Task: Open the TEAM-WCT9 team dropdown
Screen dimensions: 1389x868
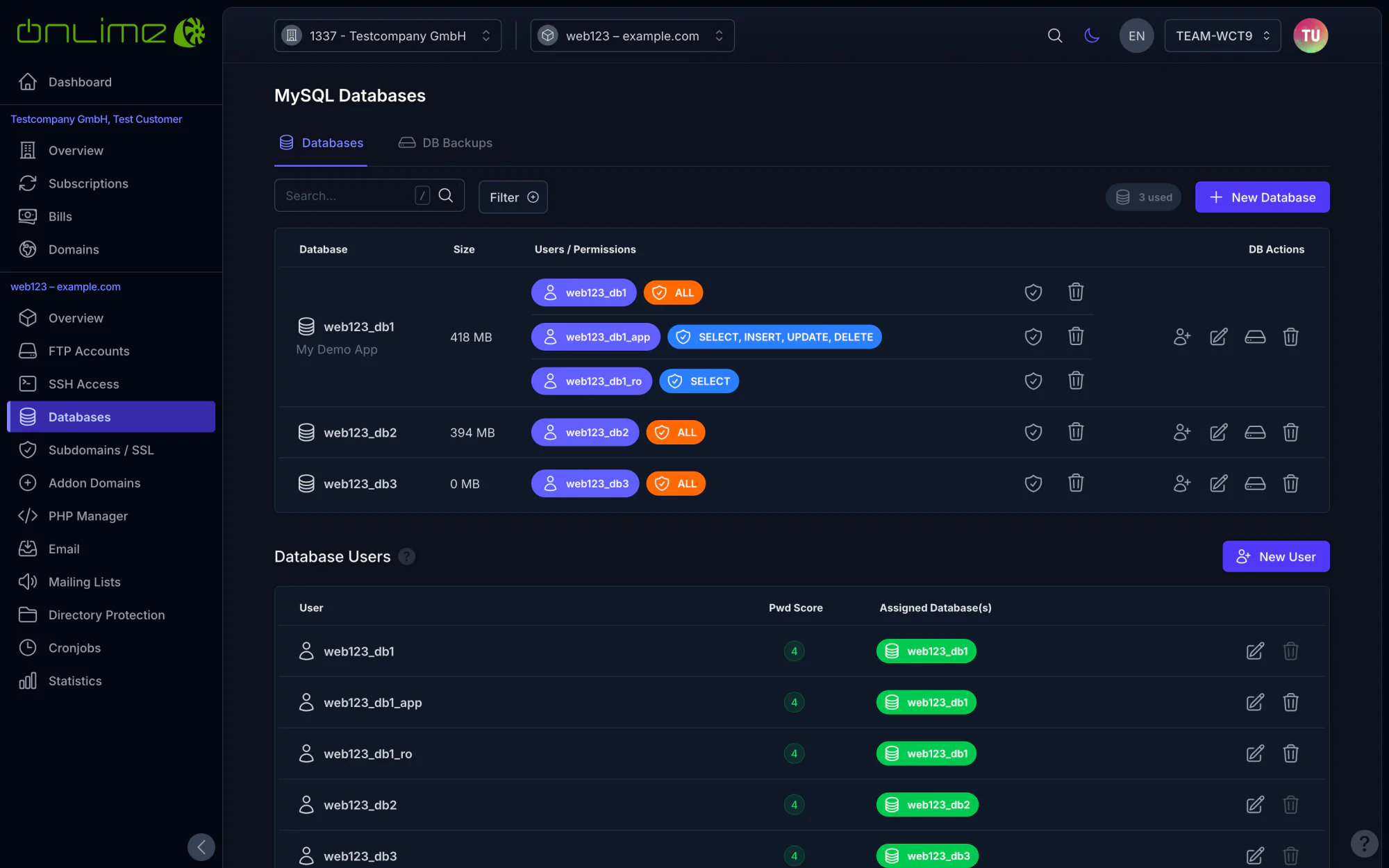Action: point(1222,35)
